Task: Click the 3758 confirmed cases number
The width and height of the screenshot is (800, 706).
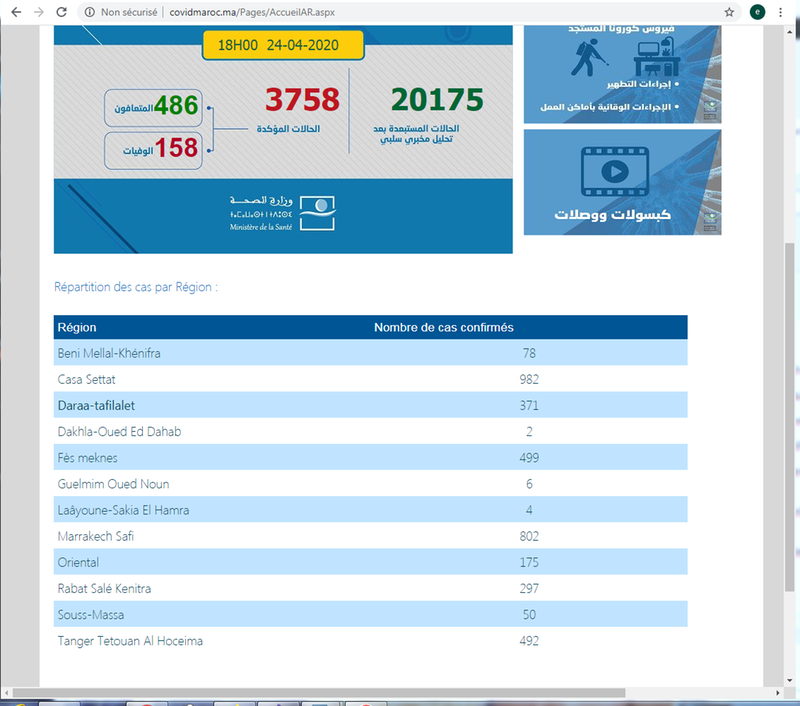Action: pyautogui.click(x=302, y=100)
